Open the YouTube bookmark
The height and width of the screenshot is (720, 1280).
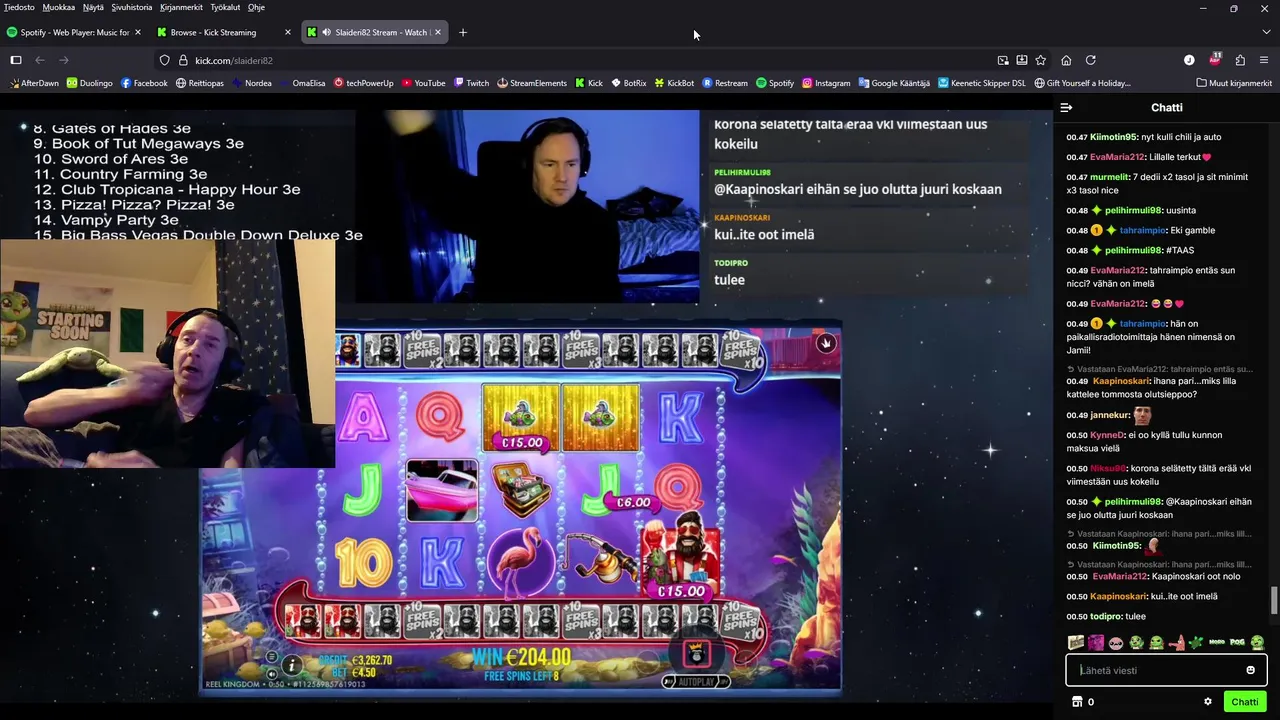tap(423, 83)
